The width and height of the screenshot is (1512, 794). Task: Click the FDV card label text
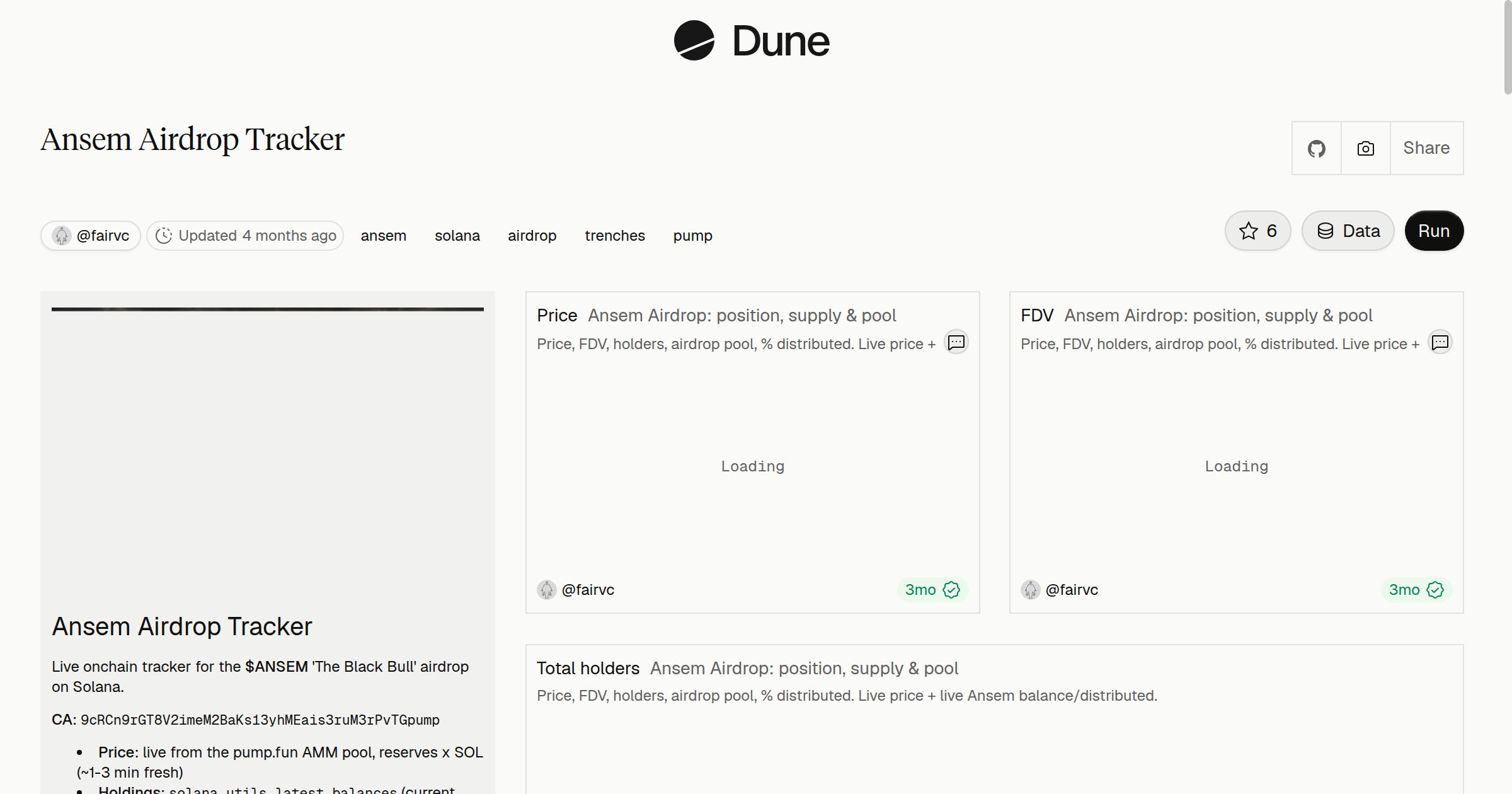click(x=1037, y=315)
